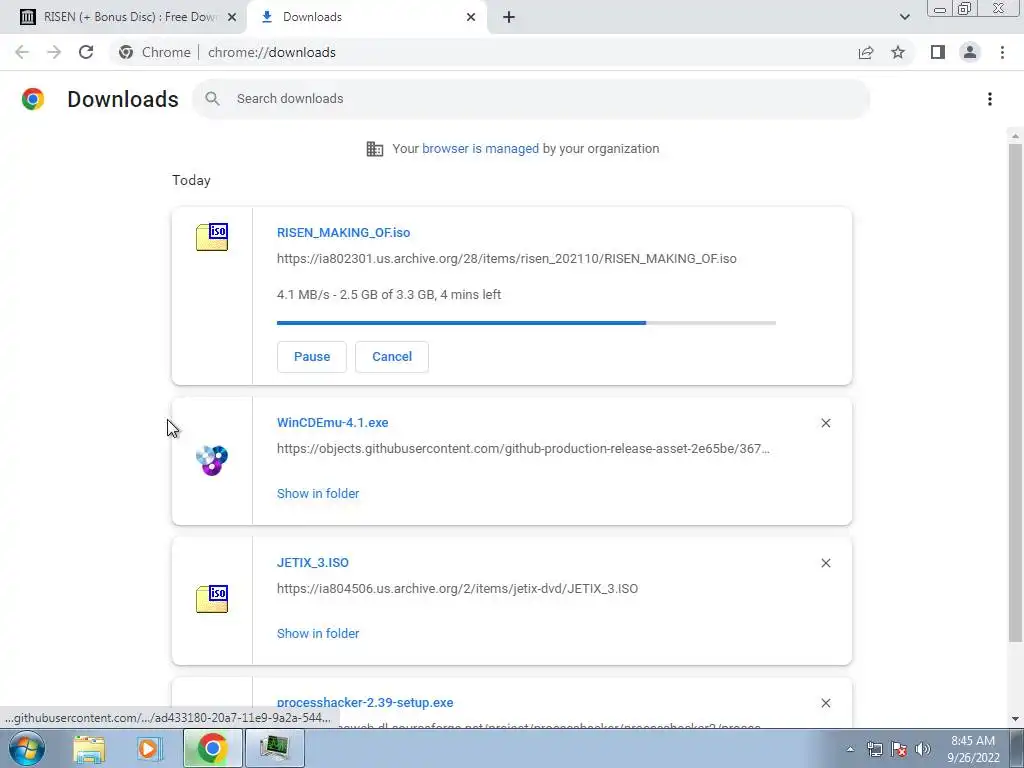Open the Windows Start menu

pyautogui.click(x=27, y=748)
